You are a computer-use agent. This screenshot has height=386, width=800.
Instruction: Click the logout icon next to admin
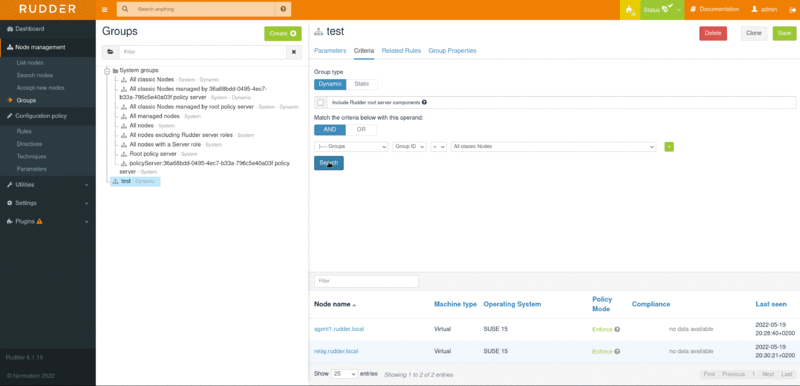point(792,10)
